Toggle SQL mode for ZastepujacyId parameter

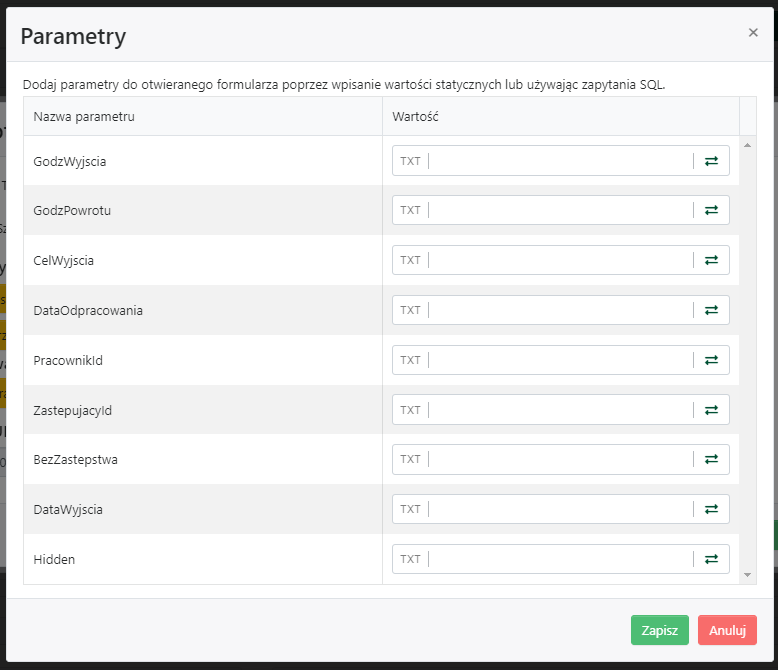(x=711, y=410)
